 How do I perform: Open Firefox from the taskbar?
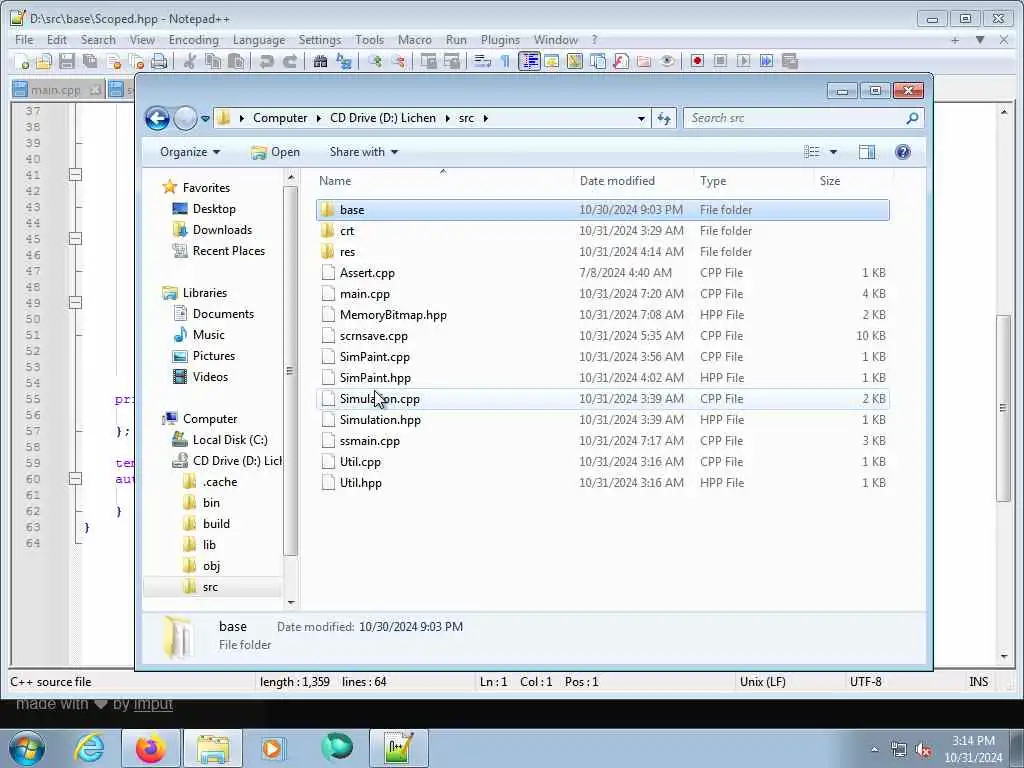[151, 748]
